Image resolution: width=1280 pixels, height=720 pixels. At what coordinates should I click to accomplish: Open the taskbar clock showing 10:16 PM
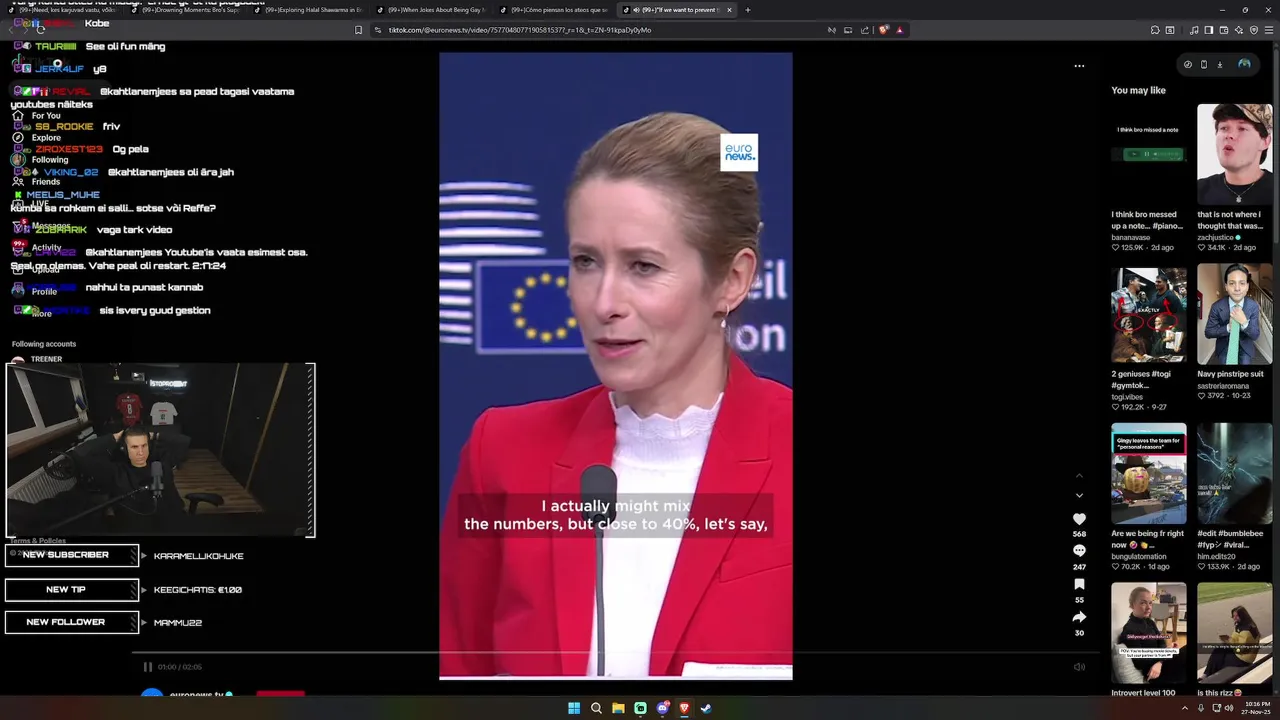point(1257,708)
